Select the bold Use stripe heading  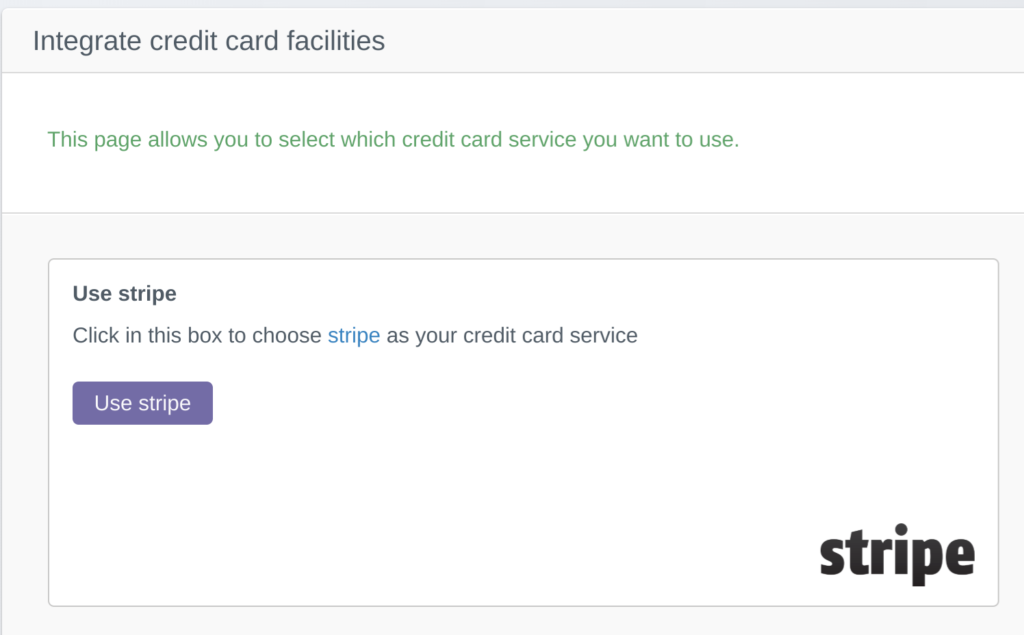tap(124, 294)
